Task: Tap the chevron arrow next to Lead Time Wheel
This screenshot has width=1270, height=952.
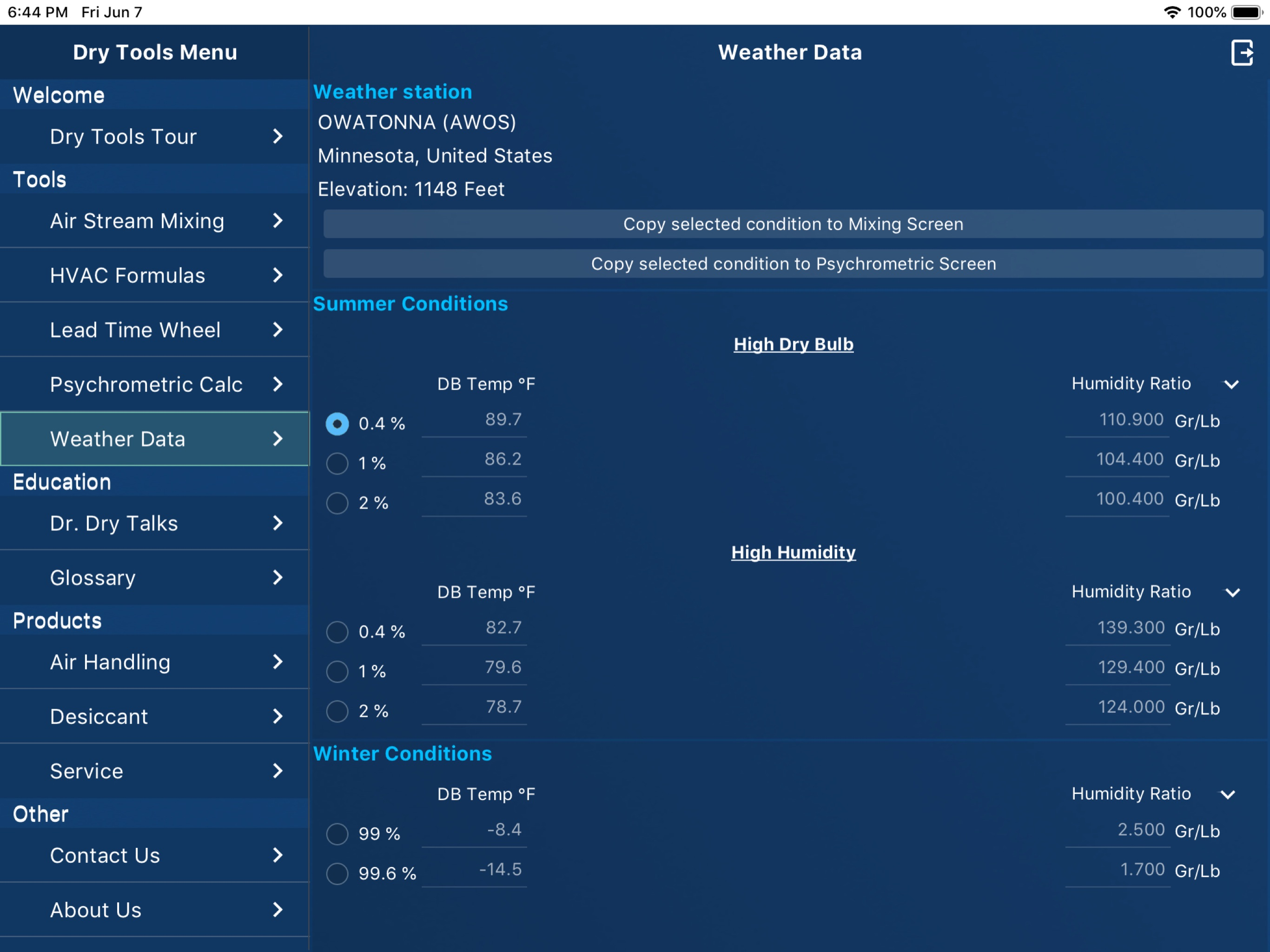Action: click(x=278, y=330)
